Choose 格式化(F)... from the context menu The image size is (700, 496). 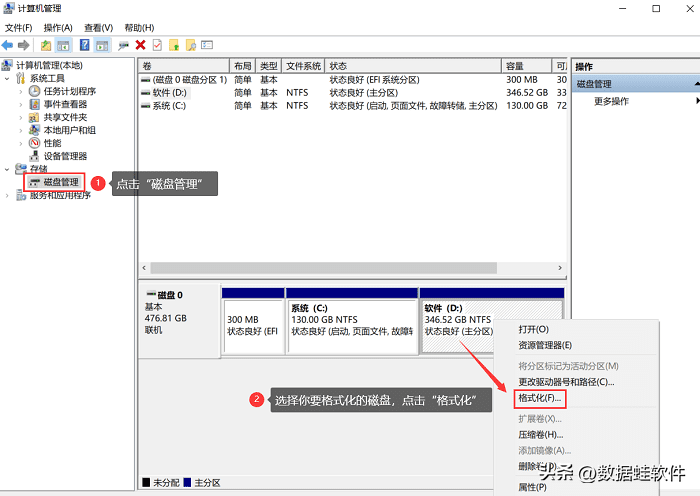pyautogui.click(x=541, y=398)
